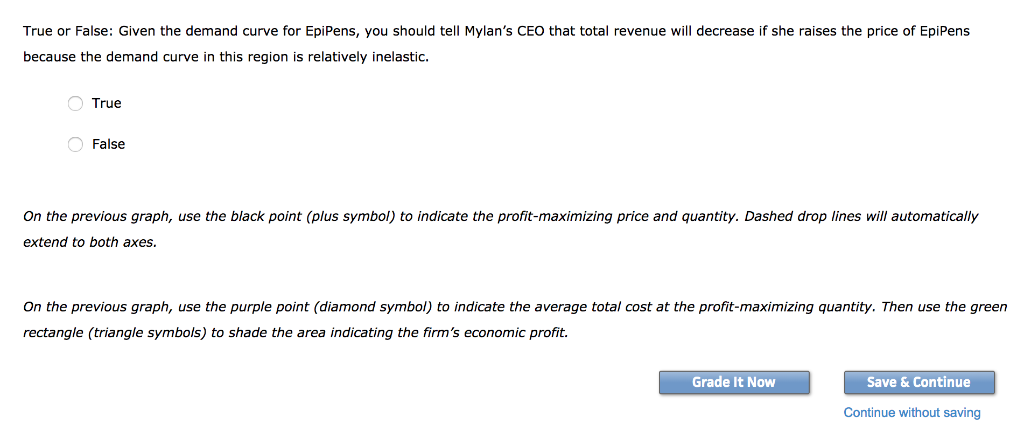Click the "True" answer label text
Viewport: 1024px width, 431px height.
click(x=106, y=103)
